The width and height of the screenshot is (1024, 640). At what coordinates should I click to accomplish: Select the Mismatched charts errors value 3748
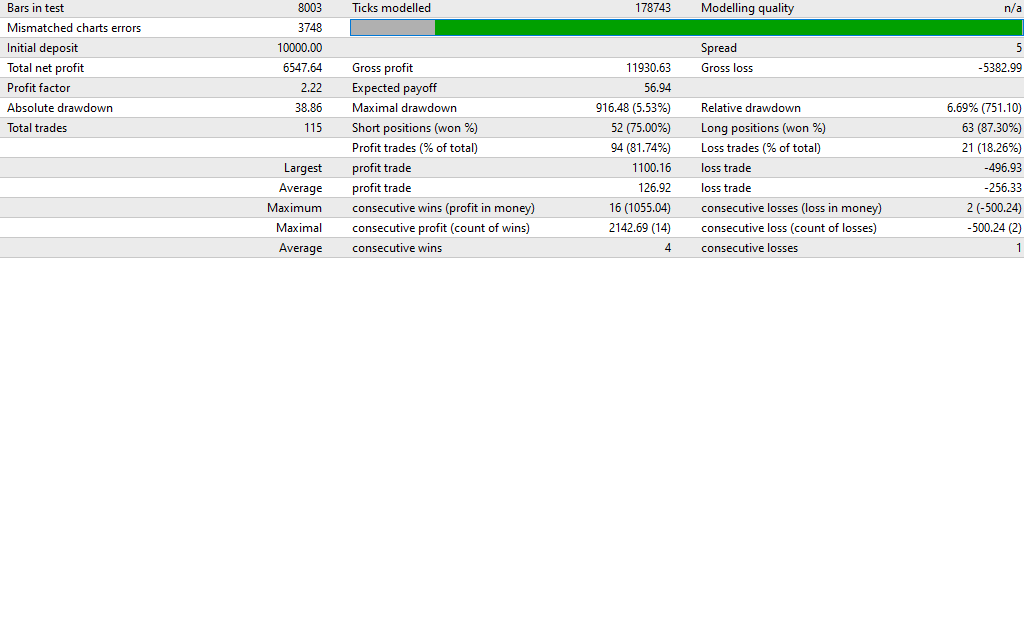click(309, 28)
